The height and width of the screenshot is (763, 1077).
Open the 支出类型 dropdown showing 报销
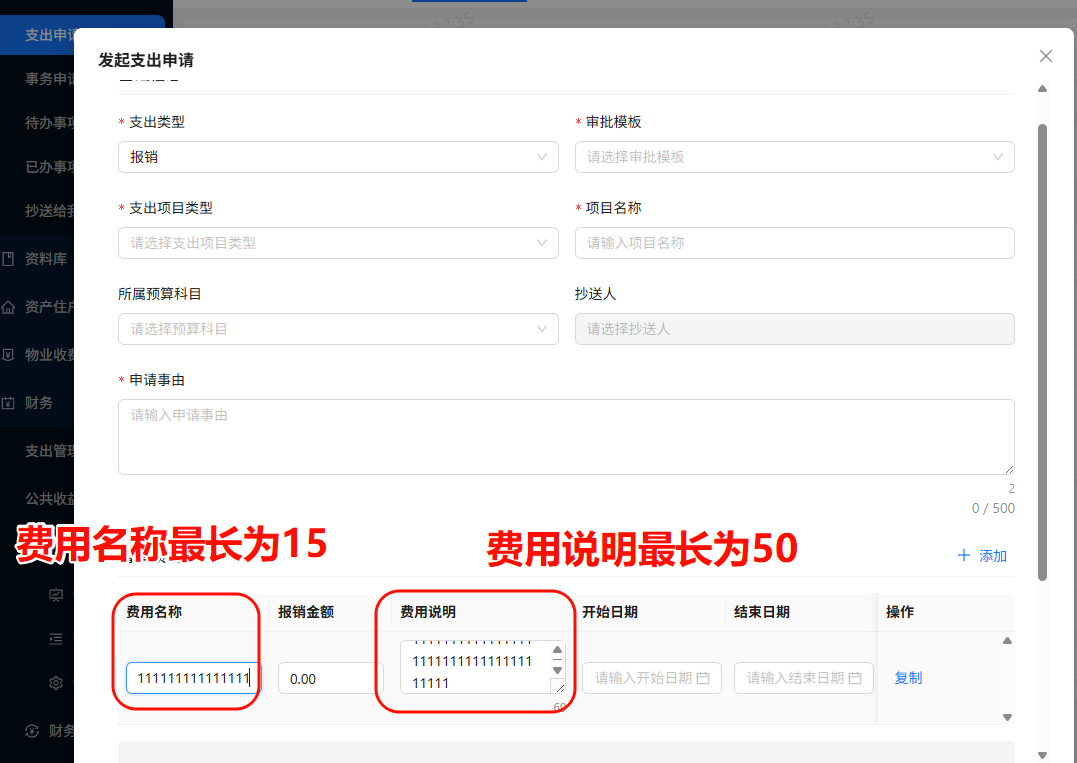[338, 157]
